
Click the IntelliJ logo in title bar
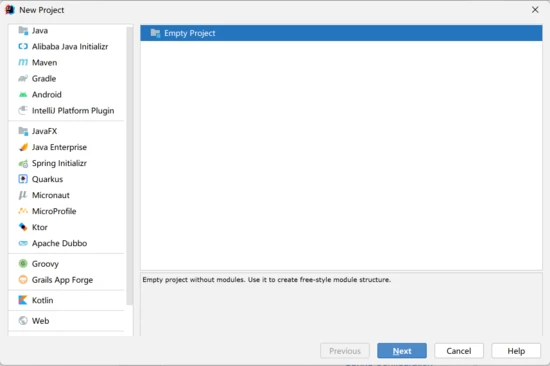(9, 10)
